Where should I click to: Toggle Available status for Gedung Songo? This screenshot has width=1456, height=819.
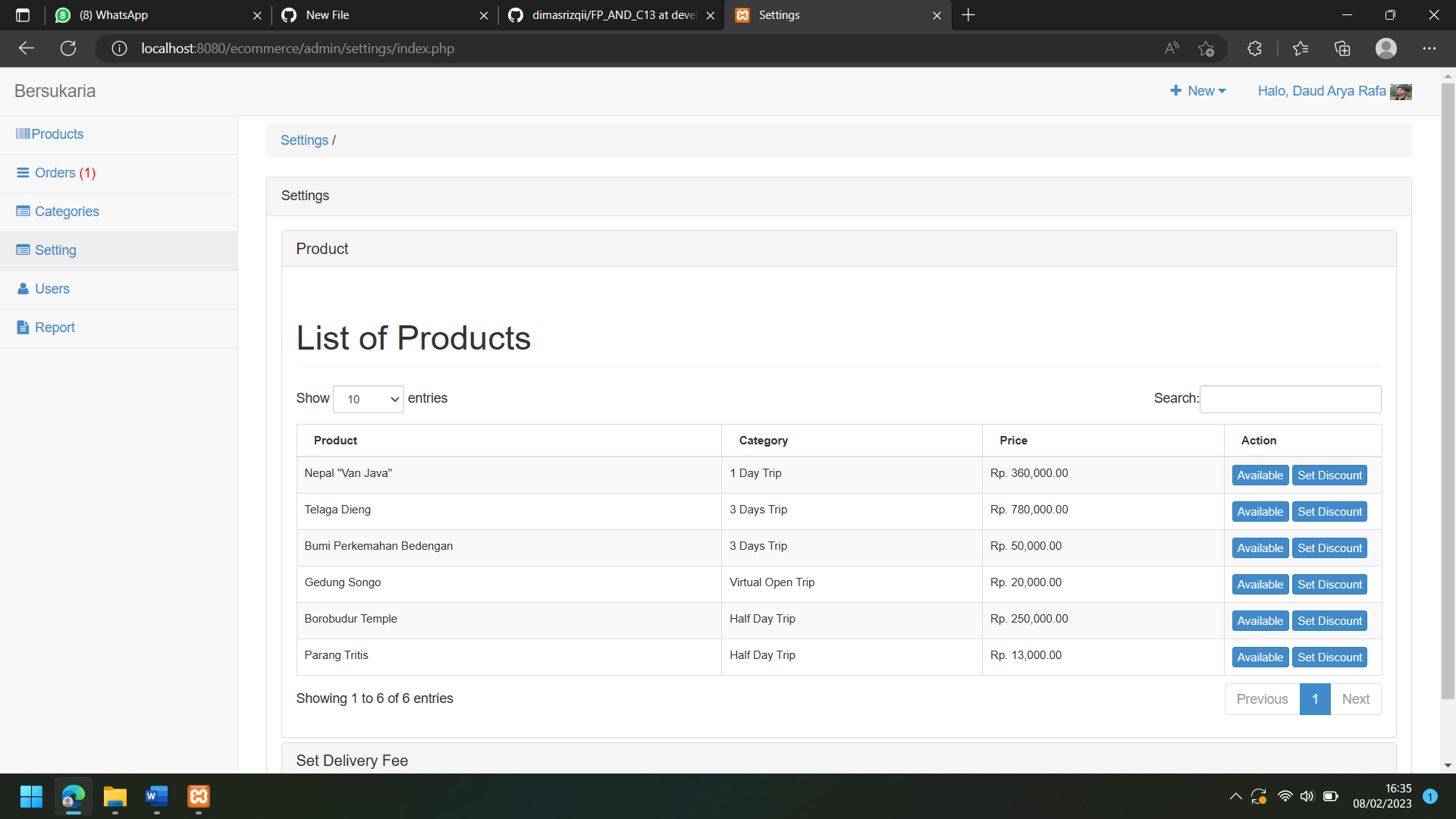(1260, 585)
